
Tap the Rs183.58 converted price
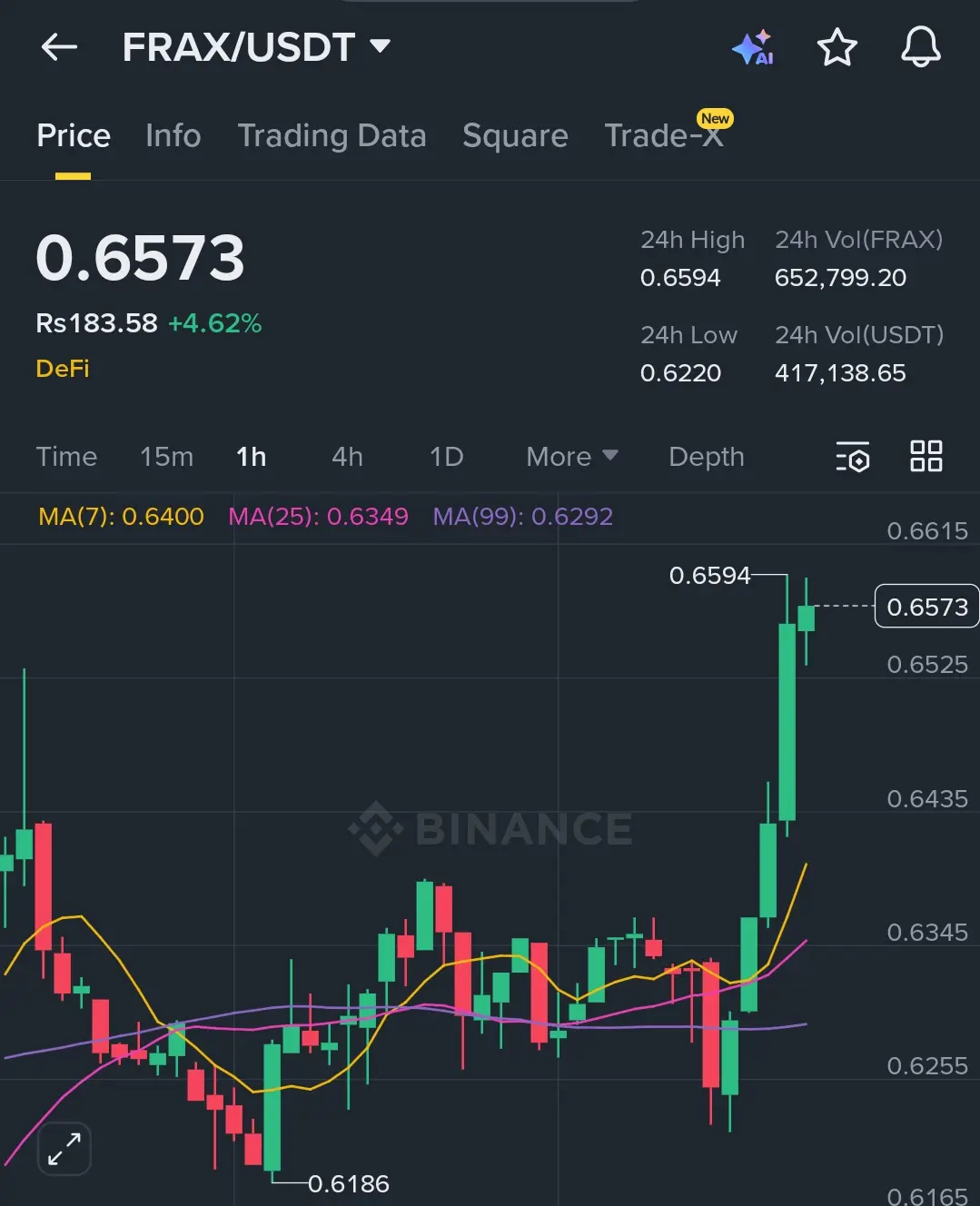[x=96, y=323]
